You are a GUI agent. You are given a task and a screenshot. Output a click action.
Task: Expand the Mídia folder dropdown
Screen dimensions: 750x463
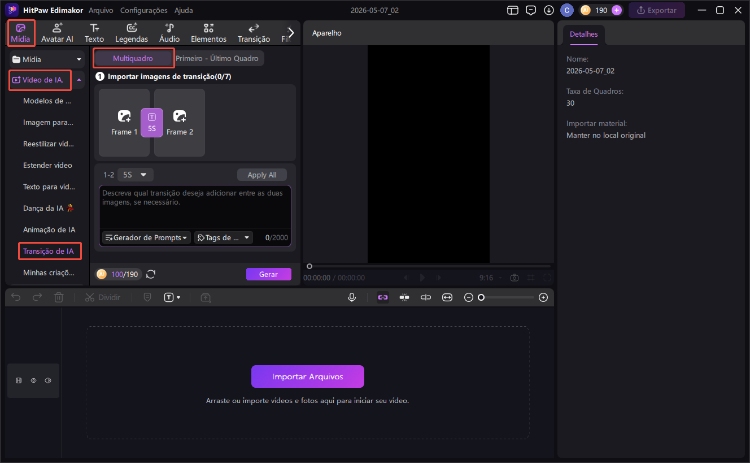pyautogui.click(x=79, y=59)
